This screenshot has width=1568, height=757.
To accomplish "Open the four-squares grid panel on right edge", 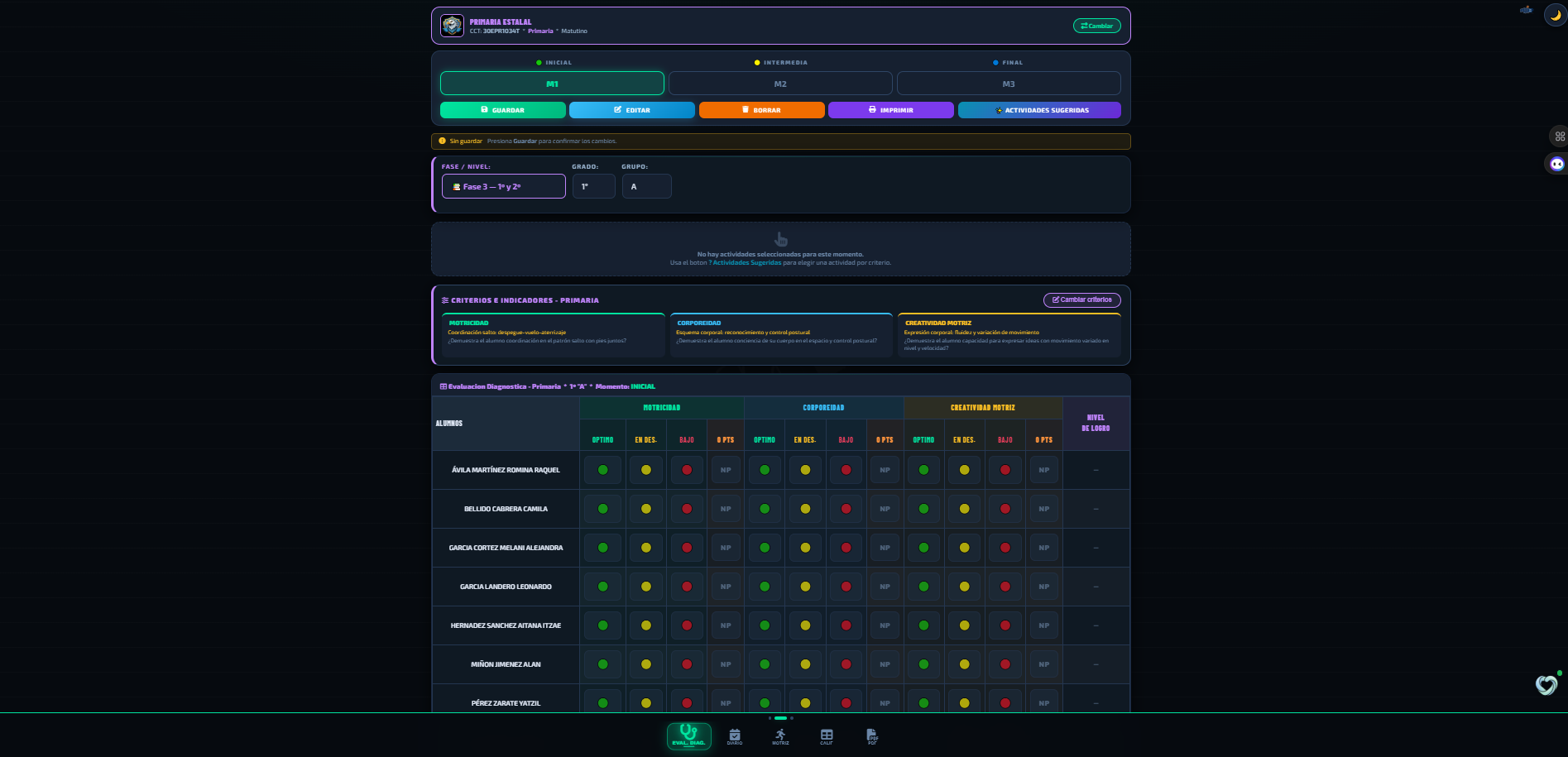I will [1560, 137].
